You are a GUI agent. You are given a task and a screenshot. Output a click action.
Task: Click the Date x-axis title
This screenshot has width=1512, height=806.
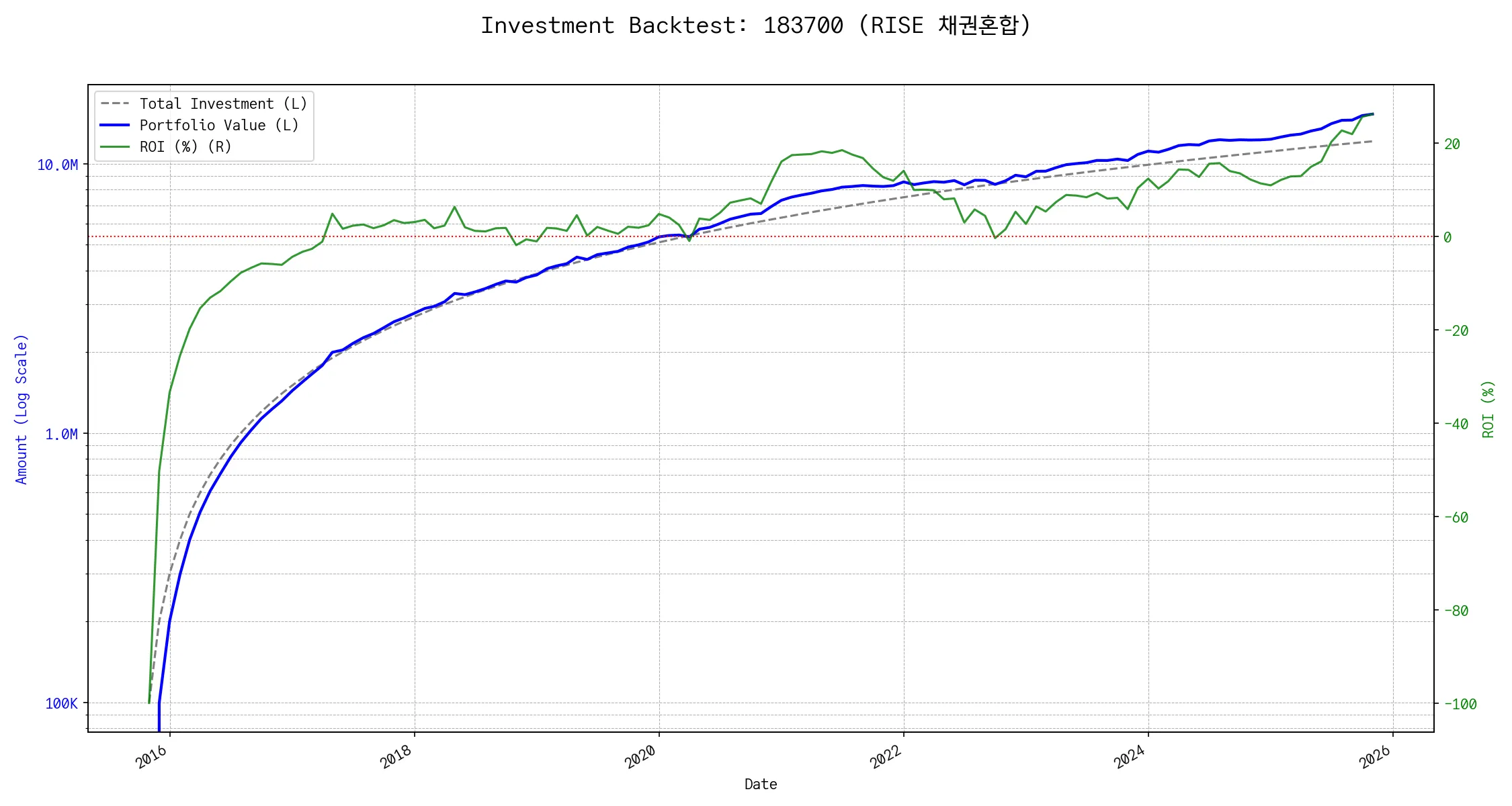[x=761, y=784]
